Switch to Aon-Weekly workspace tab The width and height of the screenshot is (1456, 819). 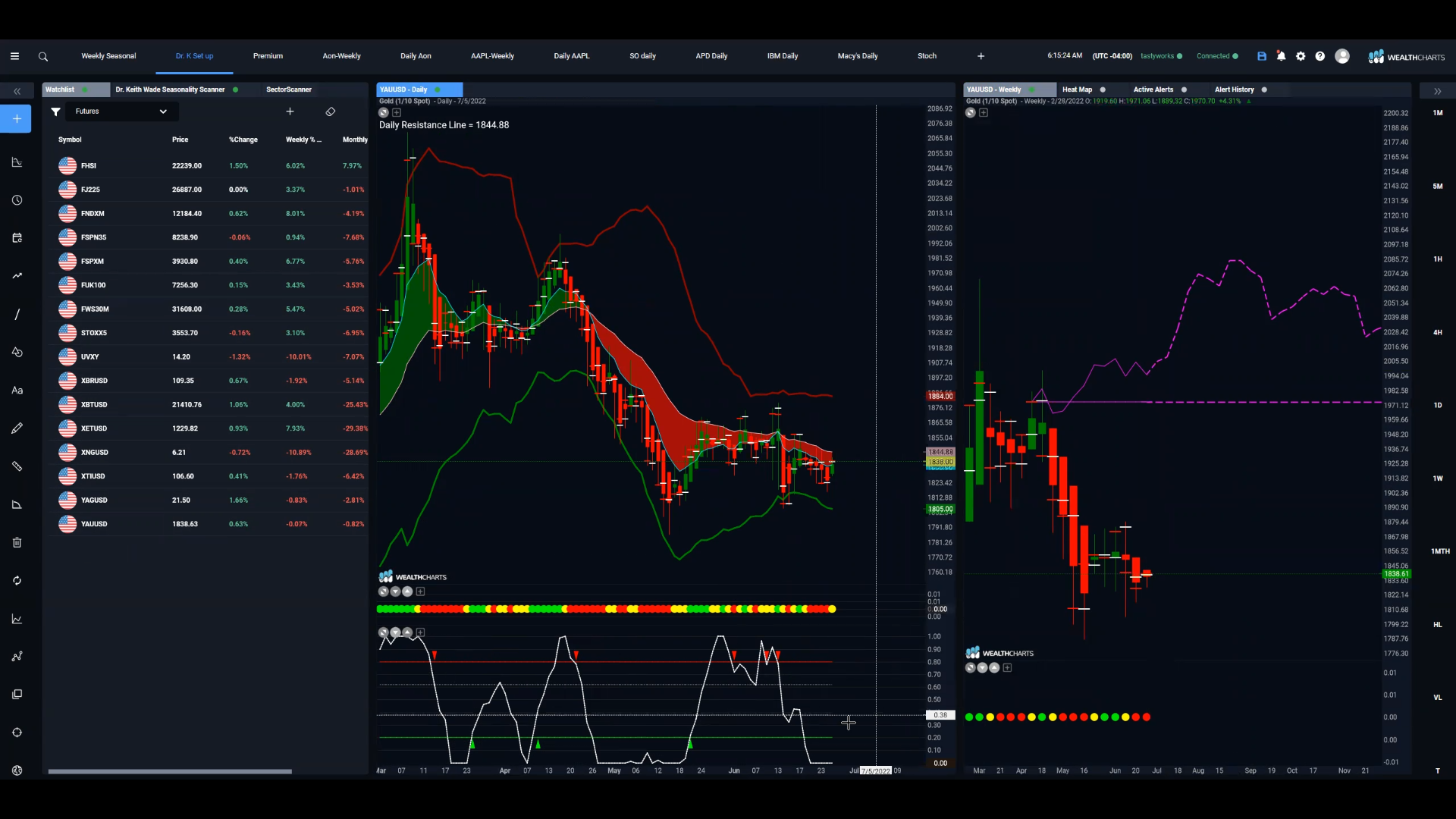tap(341, 56)
